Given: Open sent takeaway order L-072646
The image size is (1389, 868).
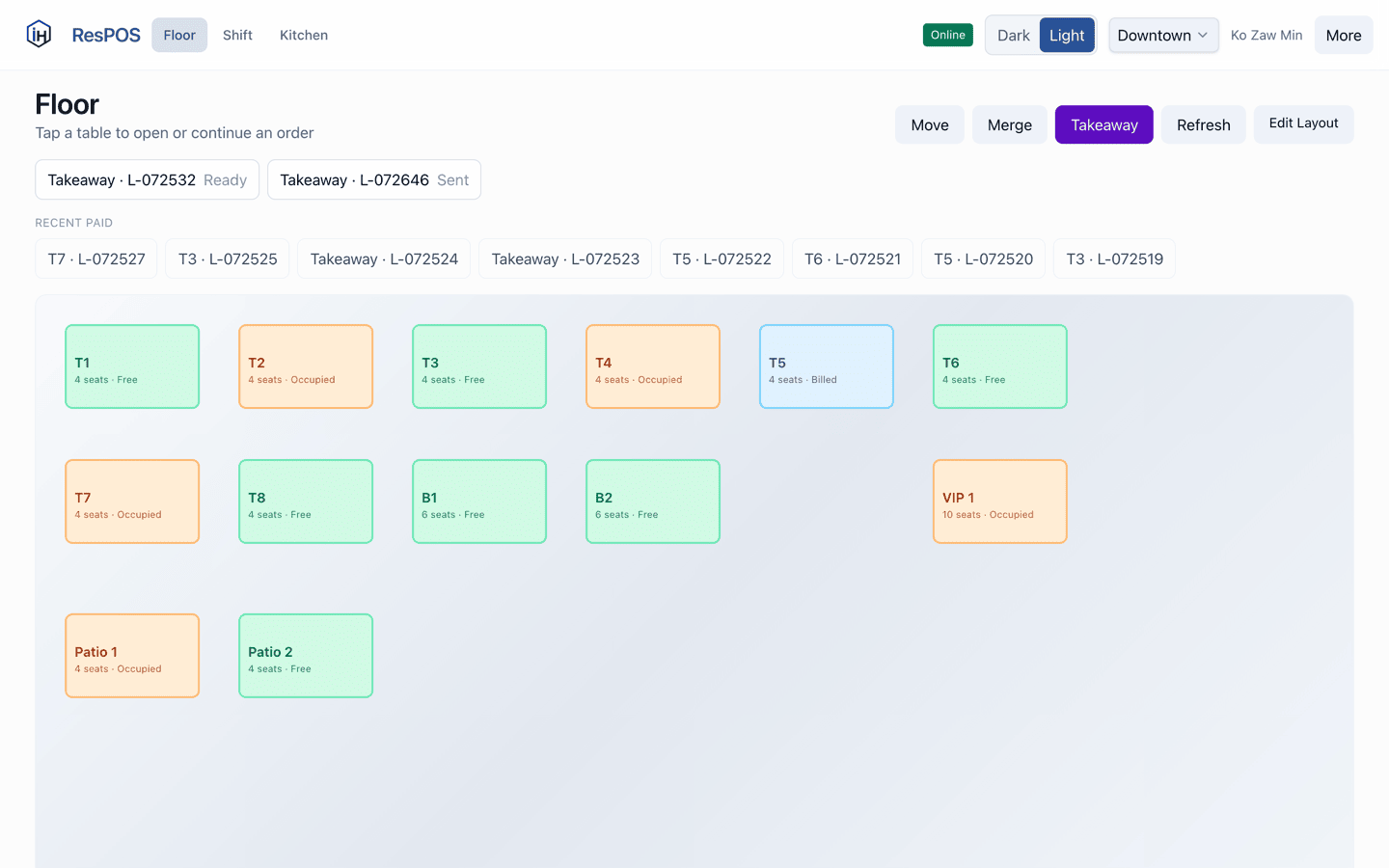Looking at the screenshot, I should [374, 179].
